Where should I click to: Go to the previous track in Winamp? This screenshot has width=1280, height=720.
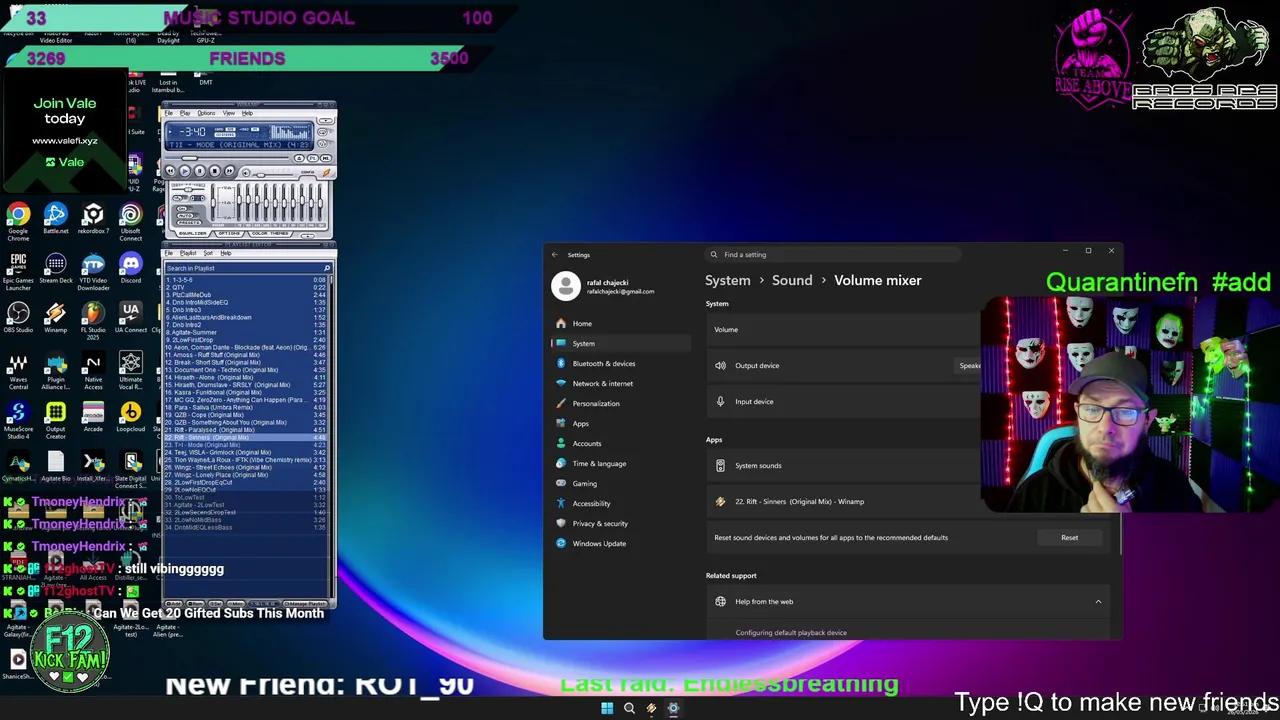171,171
